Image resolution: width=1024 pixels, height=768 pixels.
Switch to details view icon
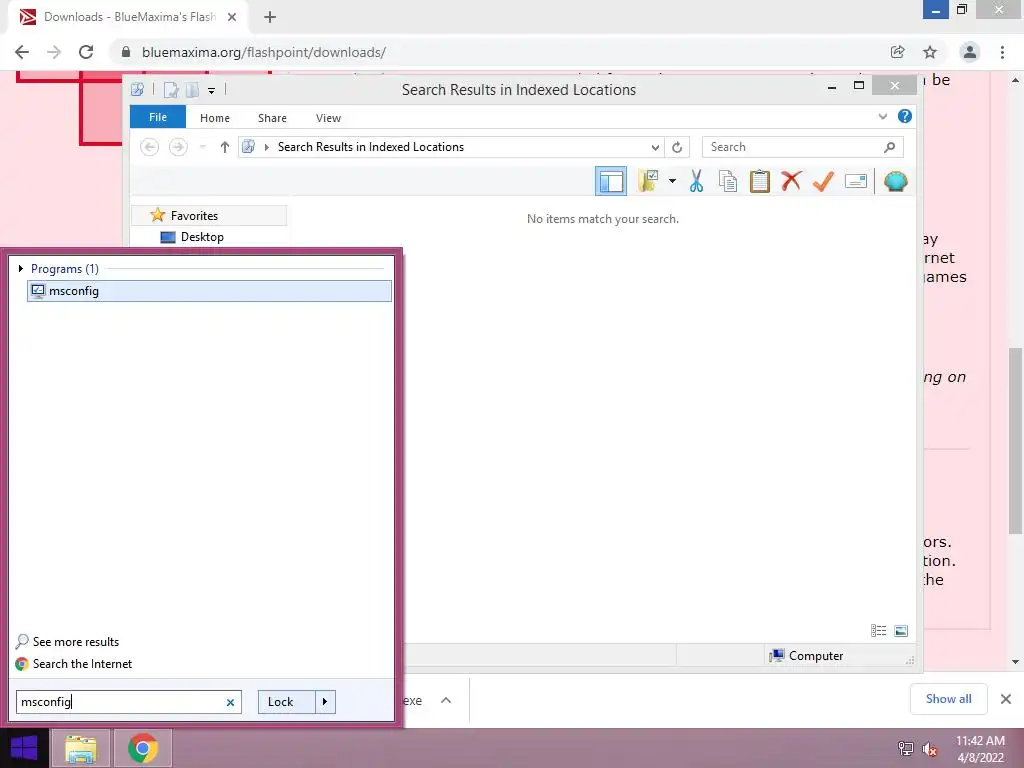click(x=878, y=630)
